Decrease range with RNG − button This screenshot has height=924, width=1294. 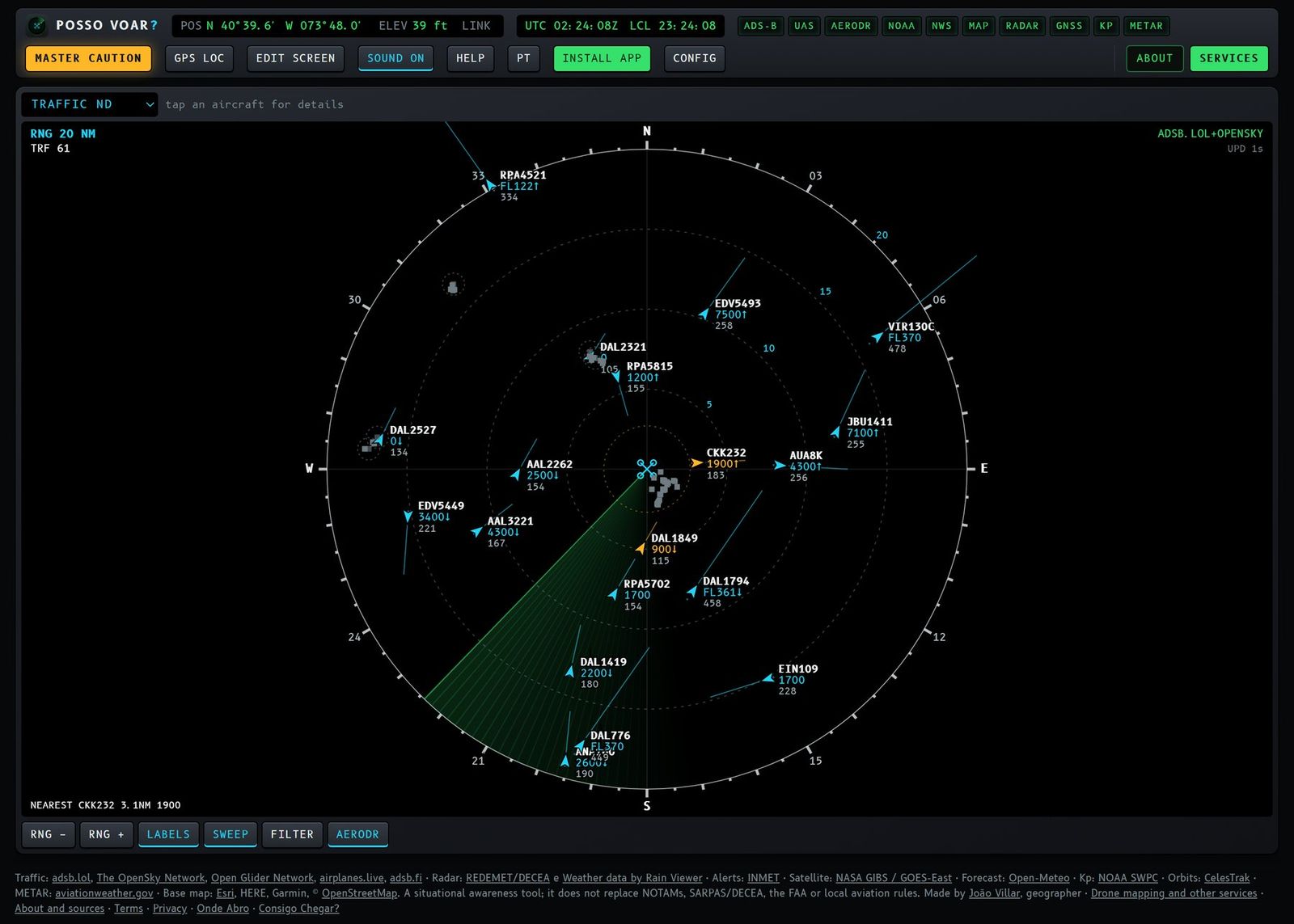49,834
